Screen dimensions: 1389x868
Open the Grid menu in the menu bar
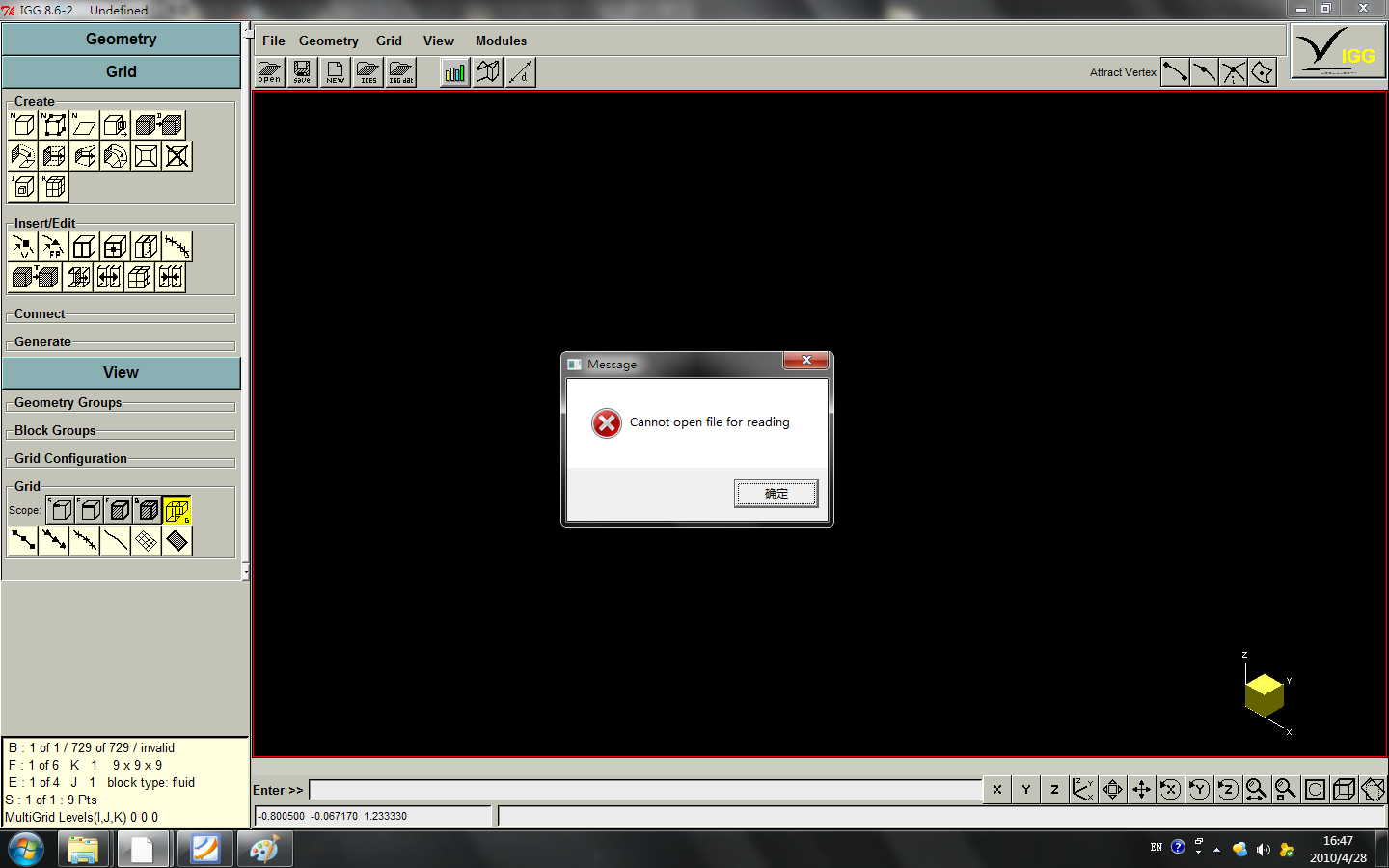(389, 41)
